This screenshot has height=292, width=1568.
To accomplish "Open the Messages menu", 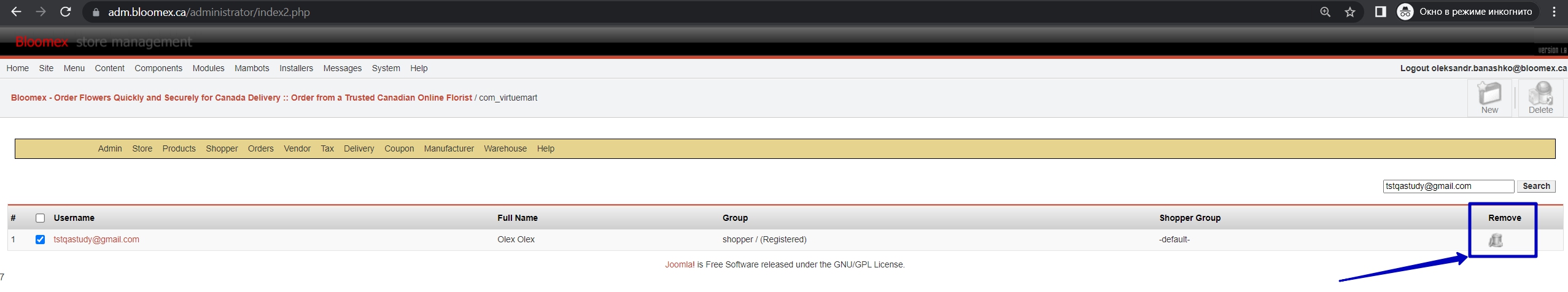I will pyautogui.click(x=343, y=68).
